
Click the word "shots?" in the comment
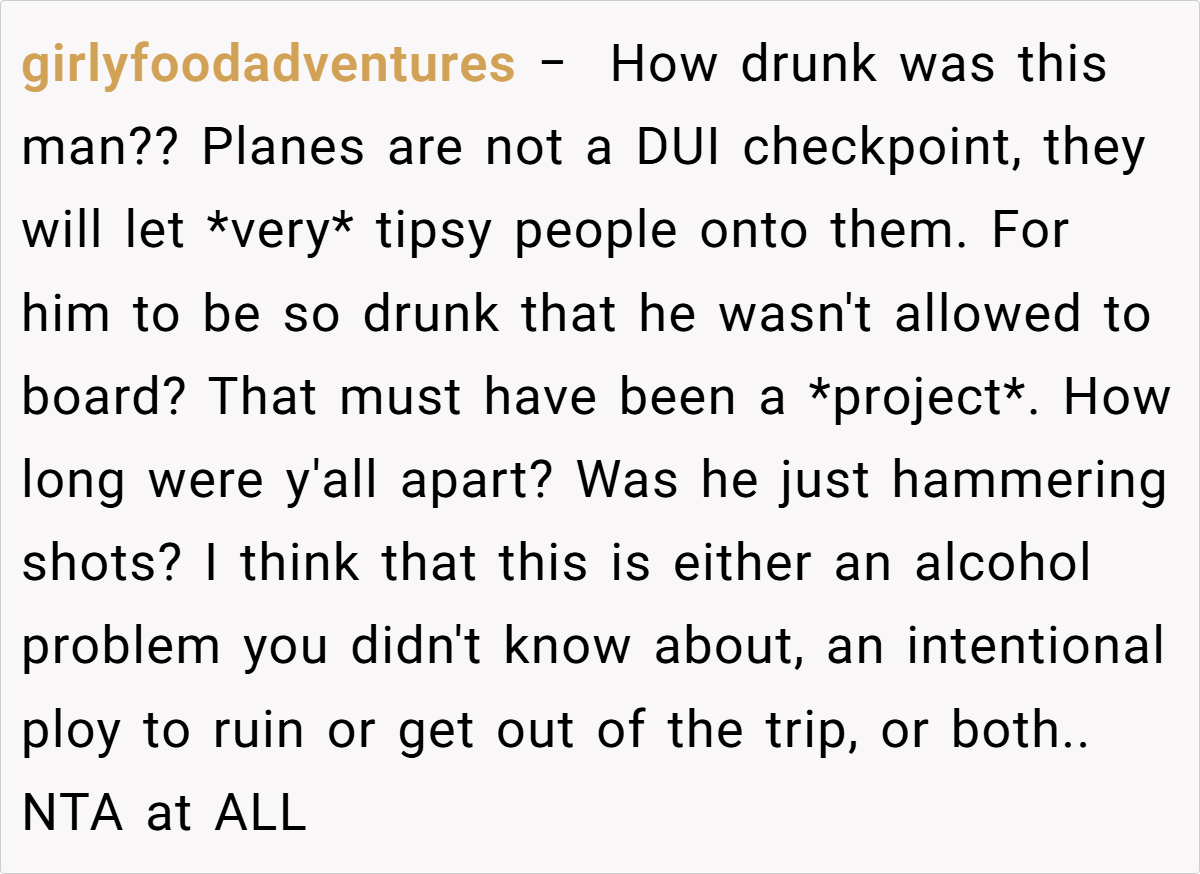(x=102, y=564)
